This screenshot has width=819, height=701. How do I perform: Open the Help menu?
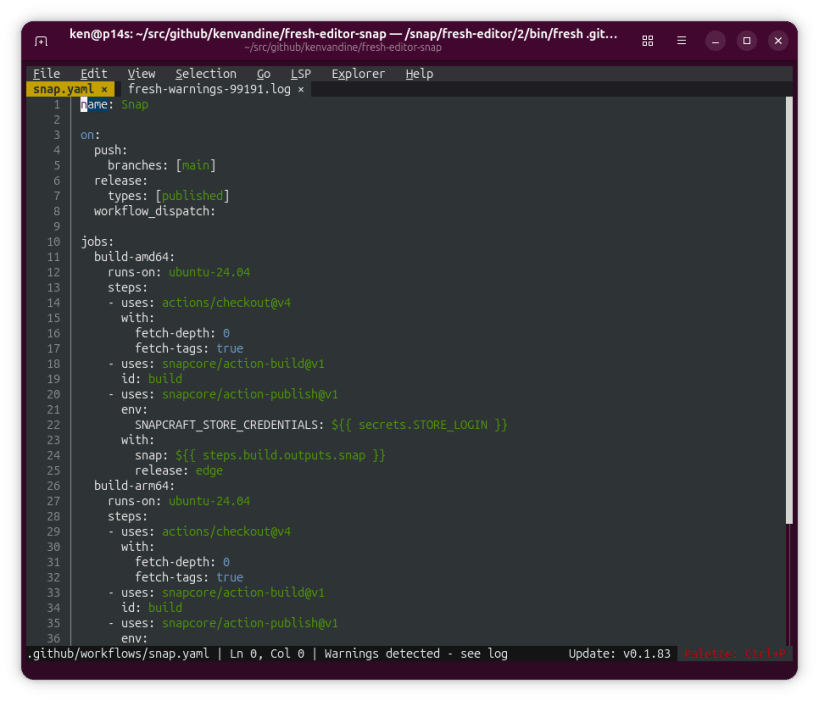pos(419,74)
